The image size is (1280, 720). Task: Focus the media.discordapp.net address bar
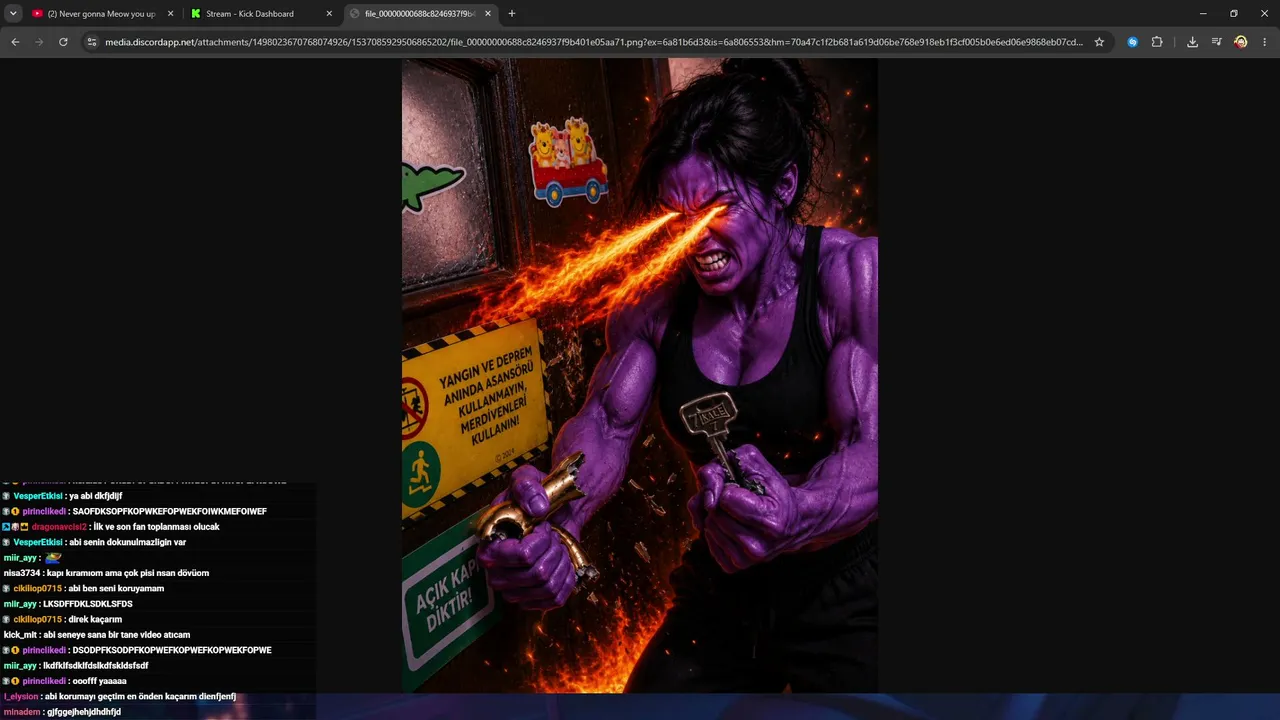pyautogui.click(x=594, y=42)
